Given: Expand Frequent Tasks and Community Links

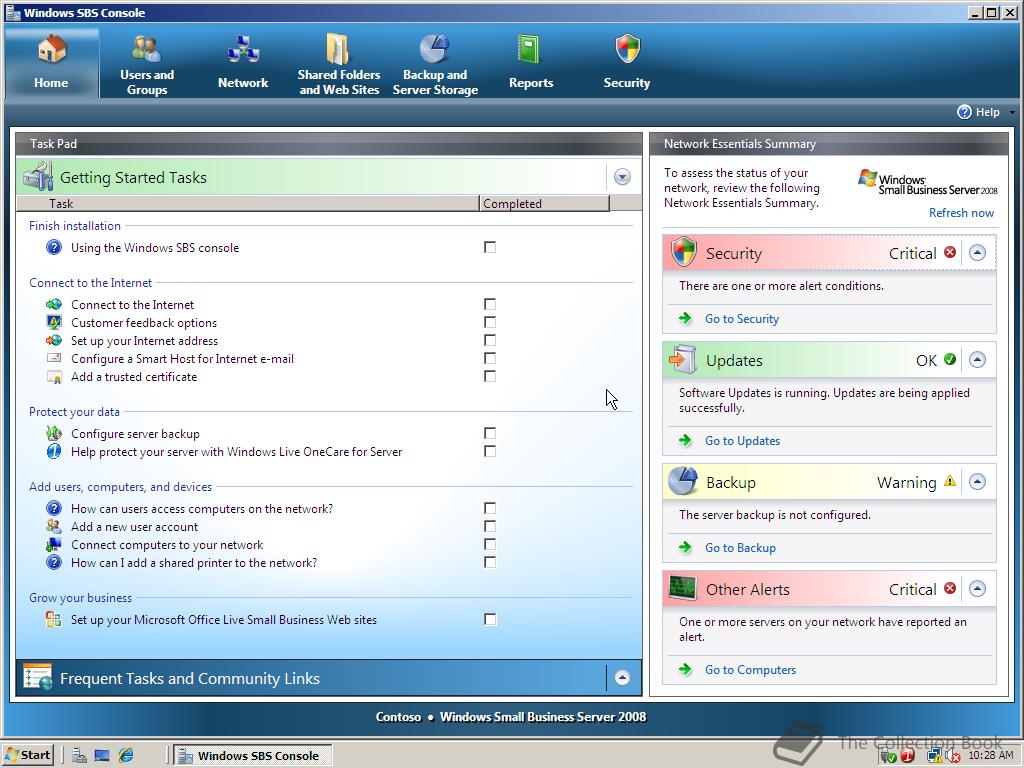Looking at the screenshot, I should pos(622,678).
